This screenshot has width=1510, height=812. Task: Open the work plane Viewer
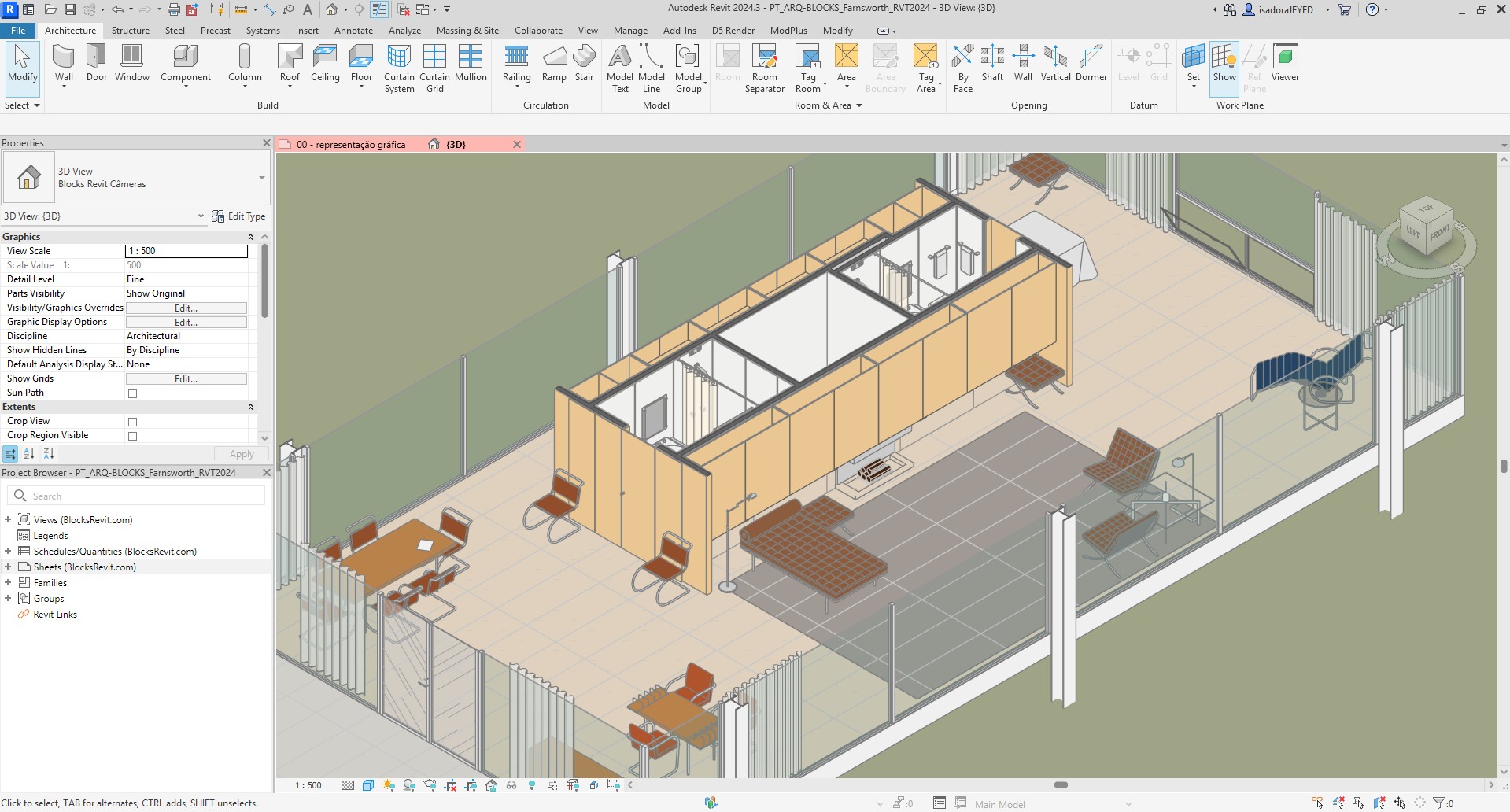point(1285,63)
